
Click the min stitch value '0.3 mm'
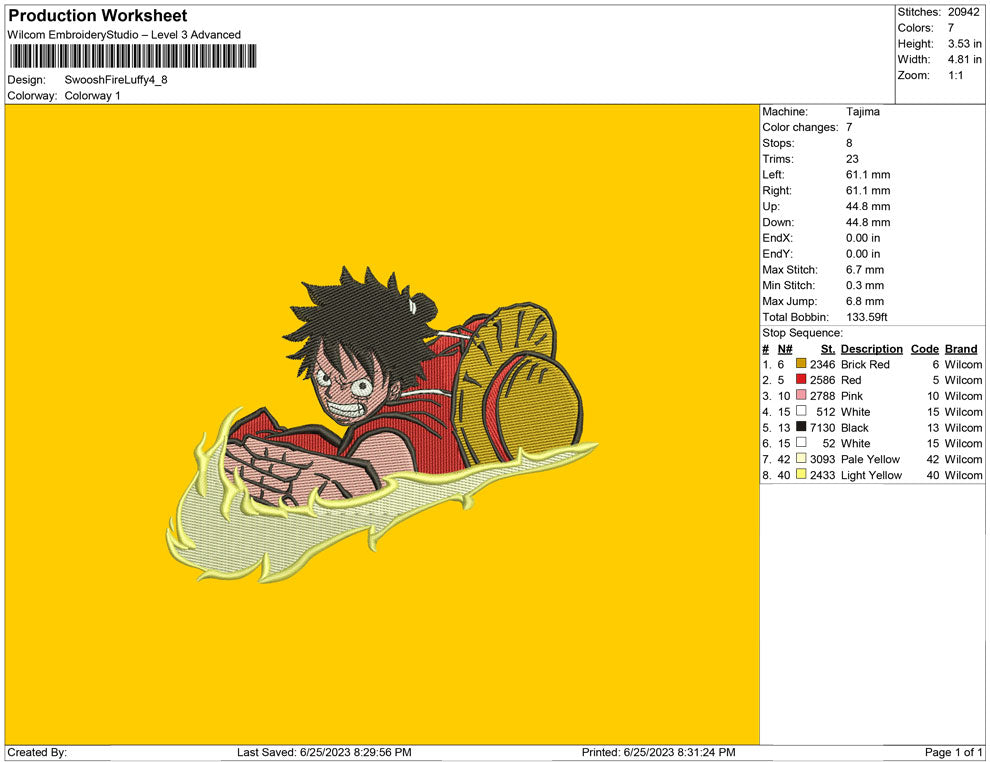coord(865,285)
